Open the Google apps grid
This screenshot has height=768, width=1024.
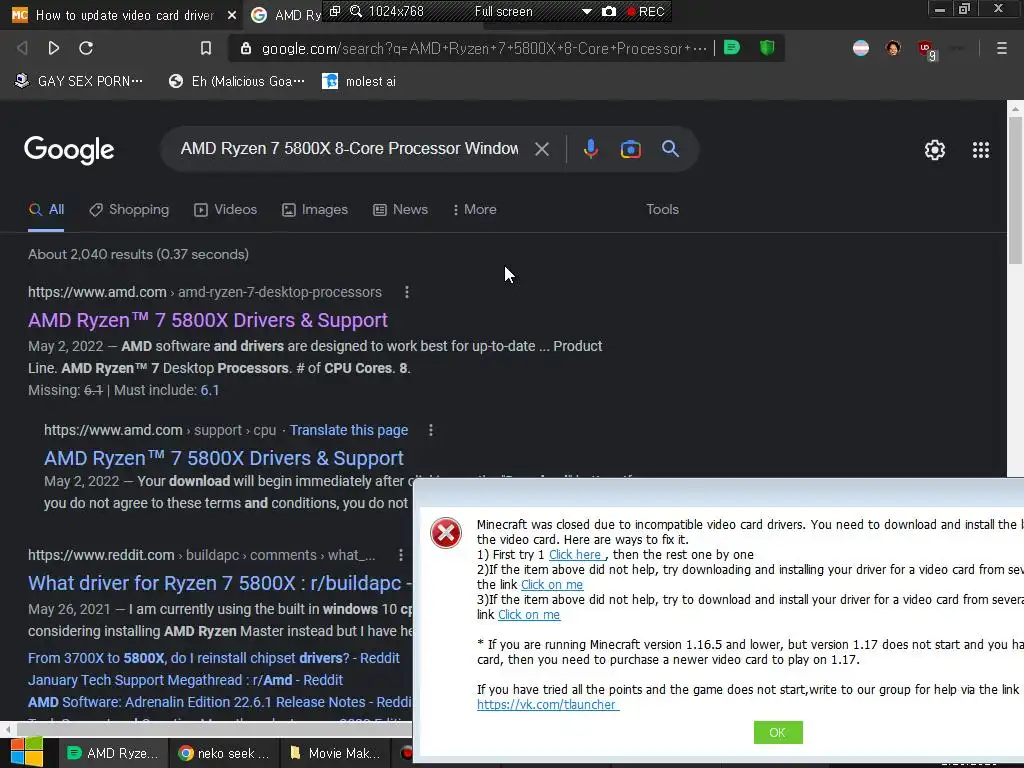tap(980, 150)
